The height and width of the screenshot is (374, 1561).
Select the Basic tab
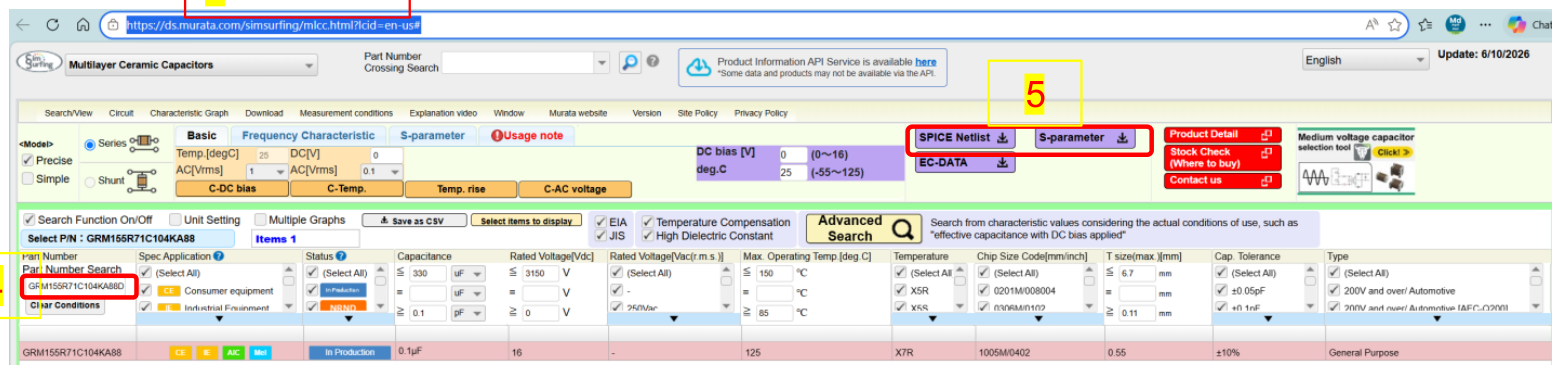click(x=202, y=136)
